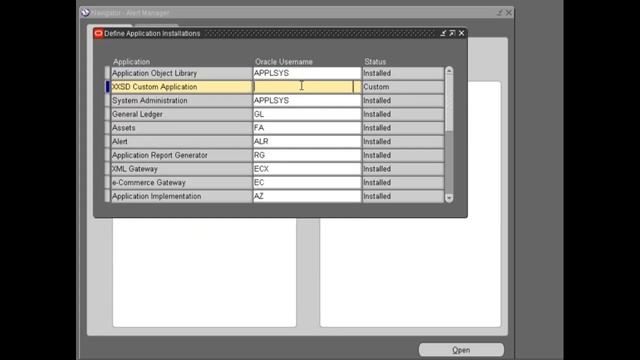Click the record indicator for XXSD Custom Application row

click(108, 87)
